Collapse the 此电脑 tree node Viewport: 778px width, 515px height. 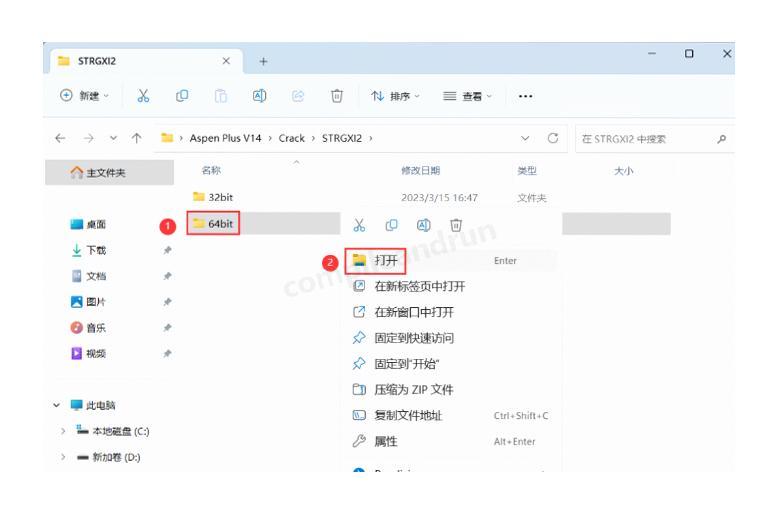[57, 405]
